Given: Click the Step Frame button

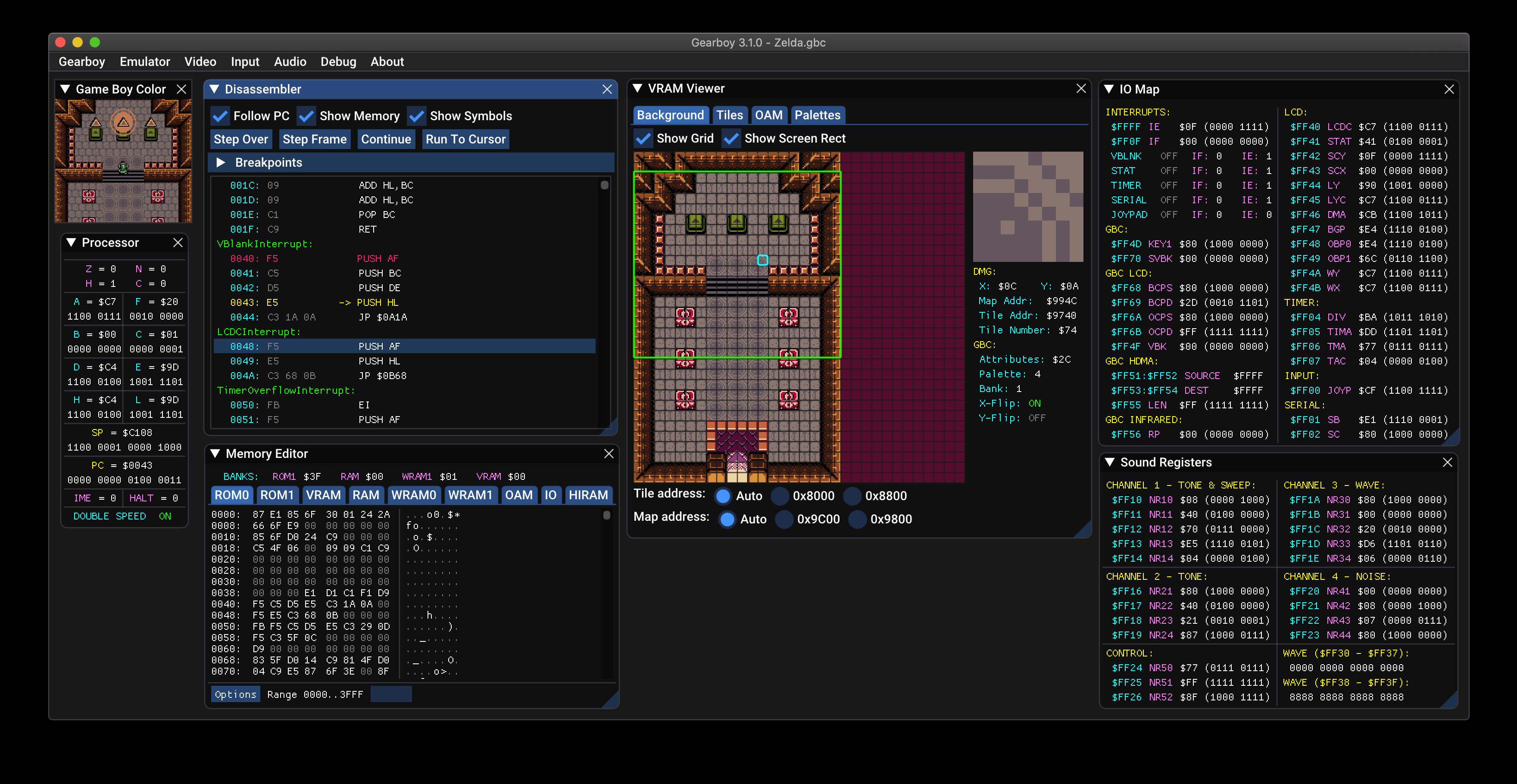Looking at the screenshot, I should [315, 140].
